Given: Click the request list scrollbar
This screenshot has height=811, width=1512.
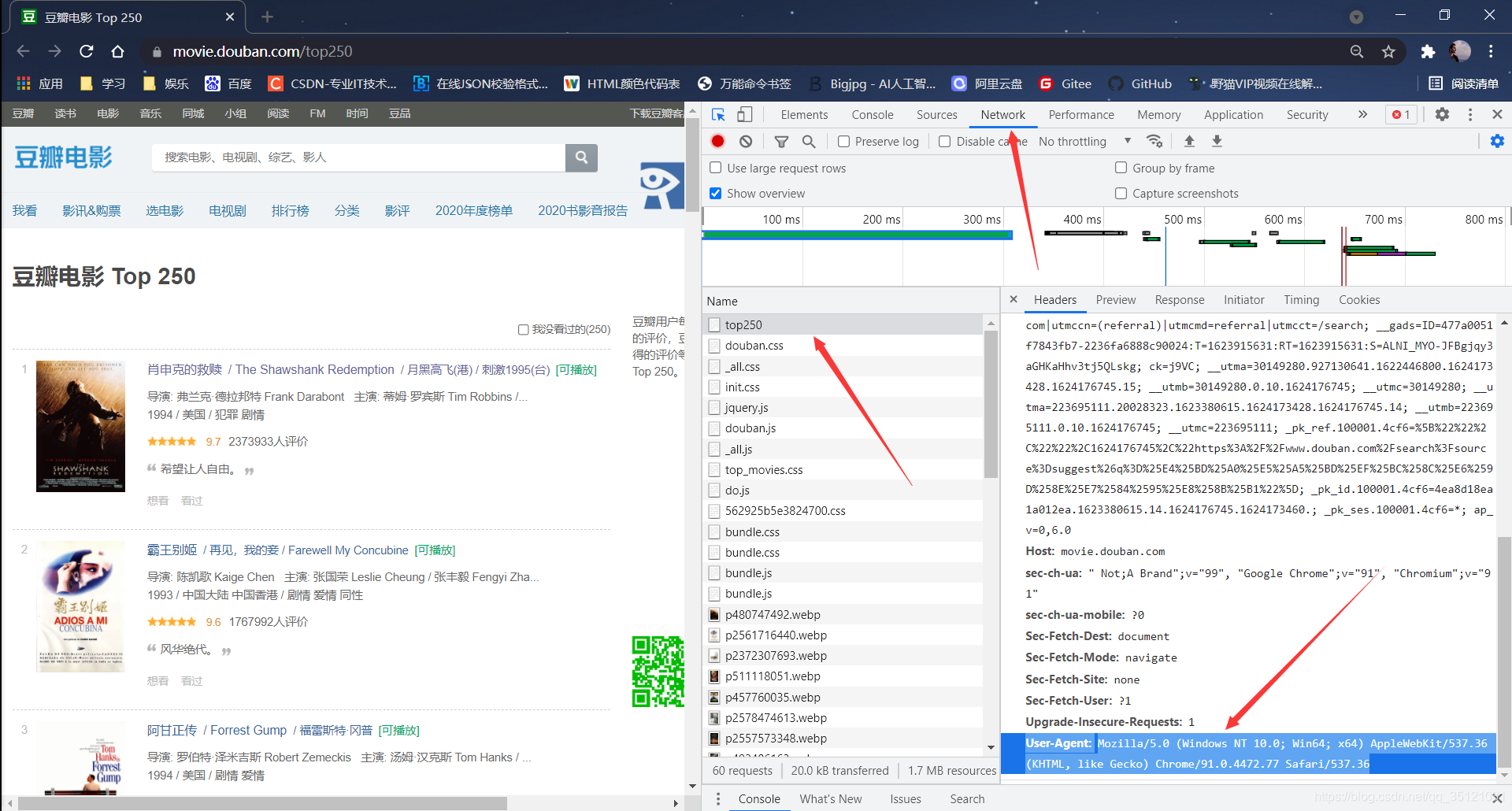Looking at the screenshot, I should 991,403.
